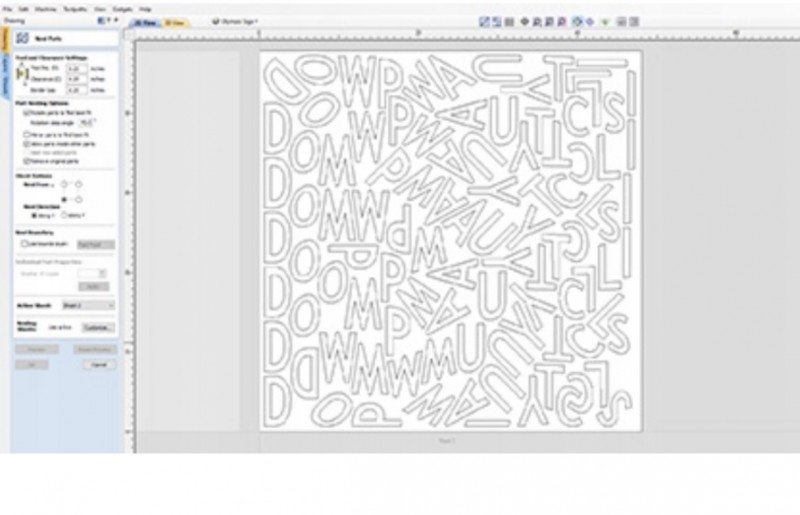Expand the Active Sheet dropdown
The image size is (800, 515).
pos(90,305)
